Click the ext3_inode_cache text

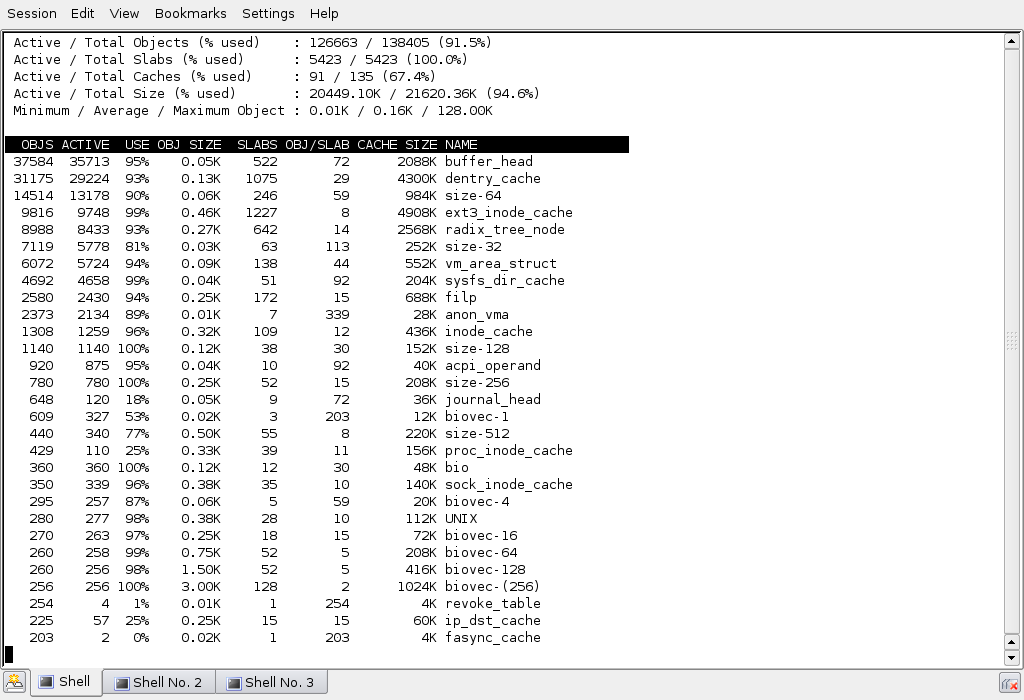[509, 212]
